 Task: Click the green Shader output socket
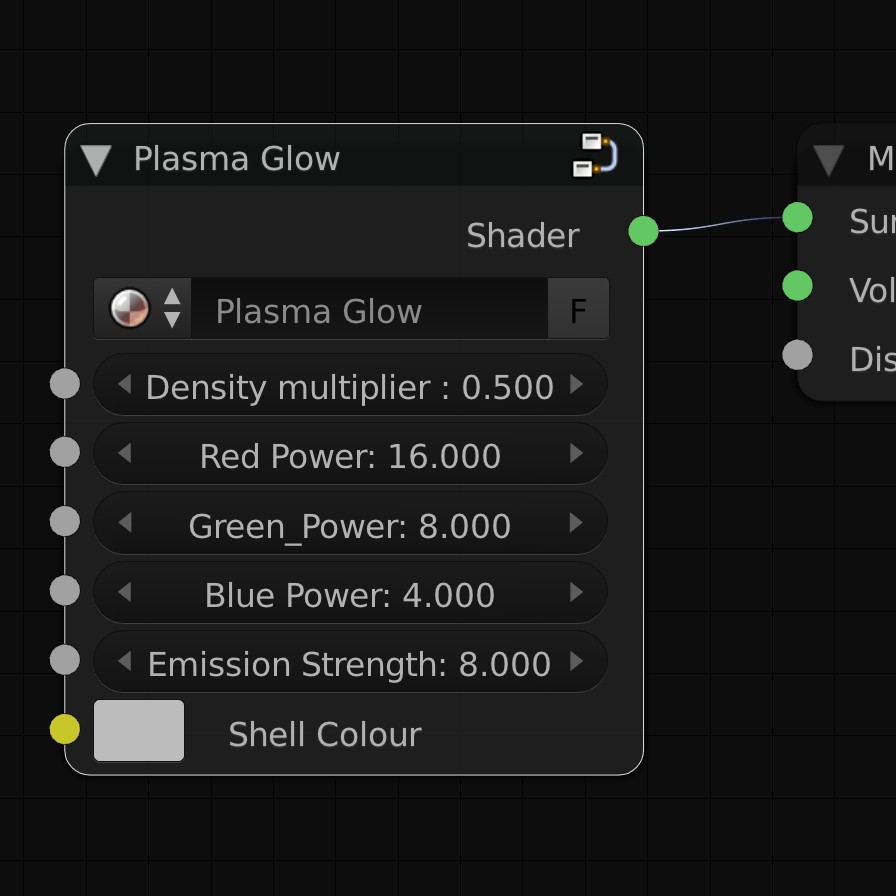643,231
